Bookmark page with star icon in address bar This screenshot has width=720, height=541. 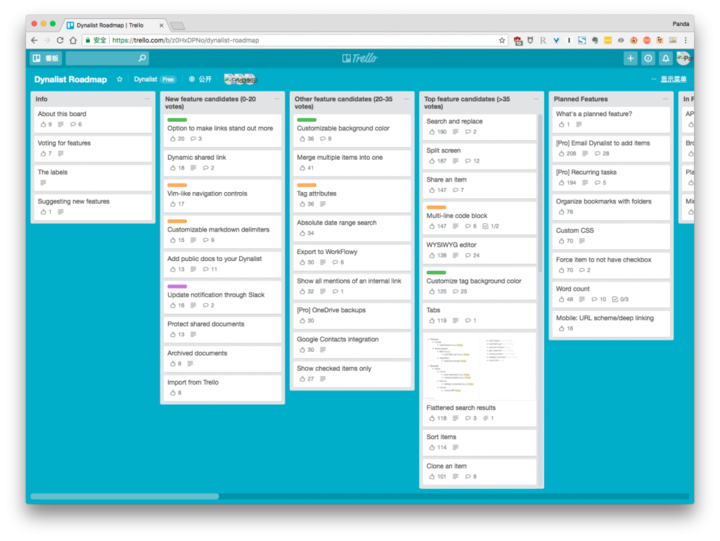(x=501, y=40)
